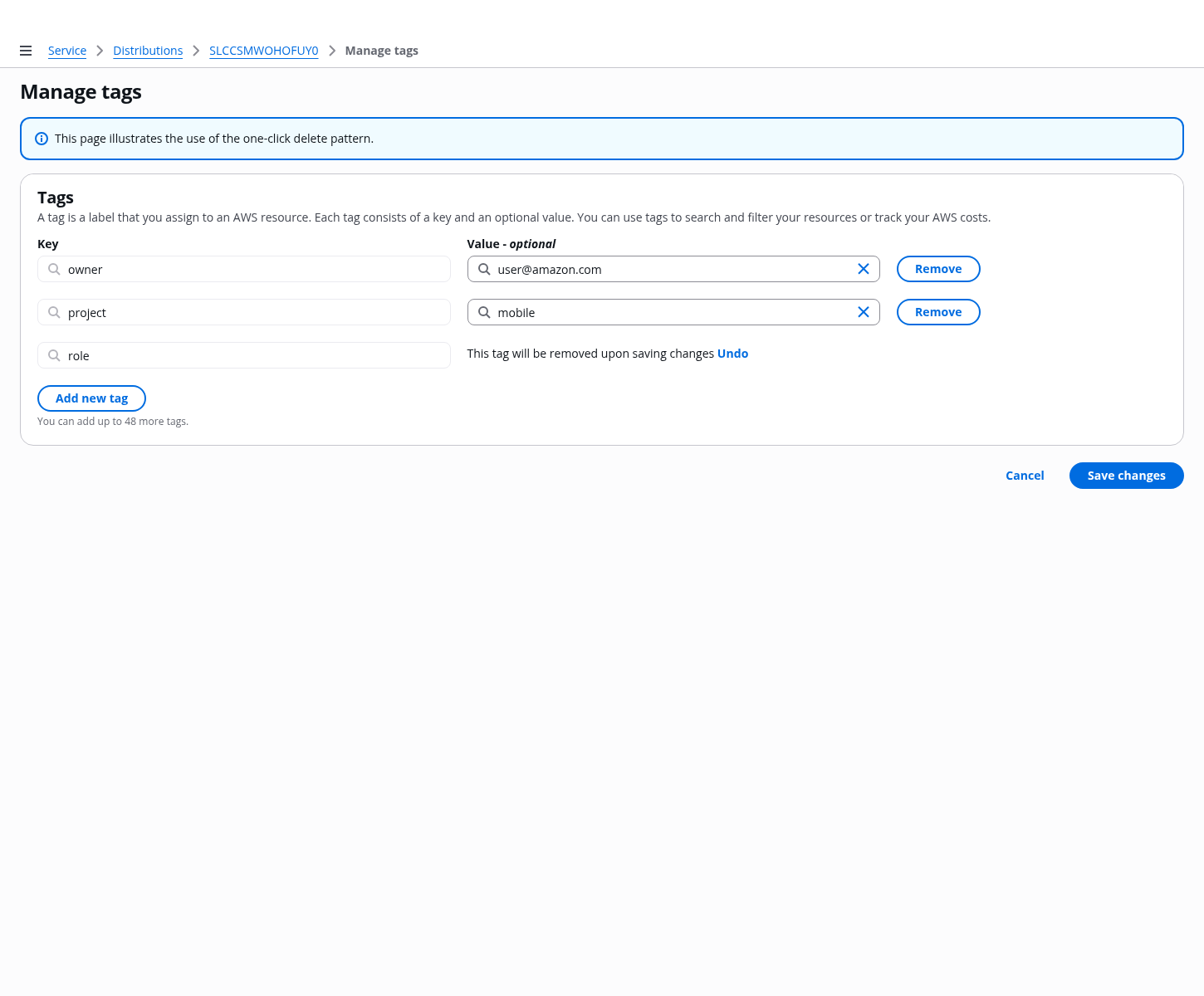
Task: Go to the Service breadcrumb link
Action: pos(67,51)
